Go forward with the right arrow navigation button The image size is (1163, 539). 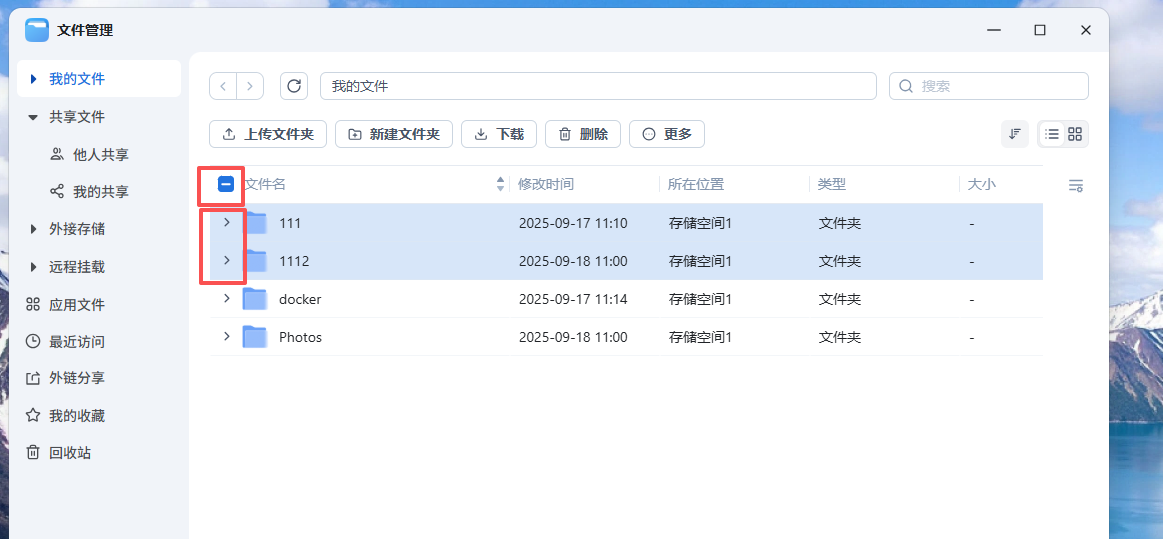click(250, 86)
